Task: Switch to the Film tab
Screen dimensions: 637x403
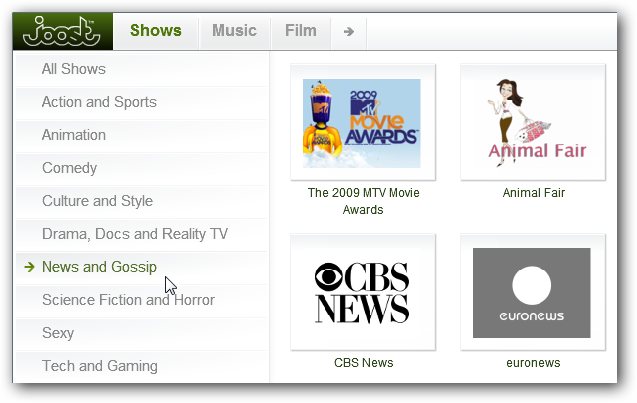Action: [x=301, y=31]
